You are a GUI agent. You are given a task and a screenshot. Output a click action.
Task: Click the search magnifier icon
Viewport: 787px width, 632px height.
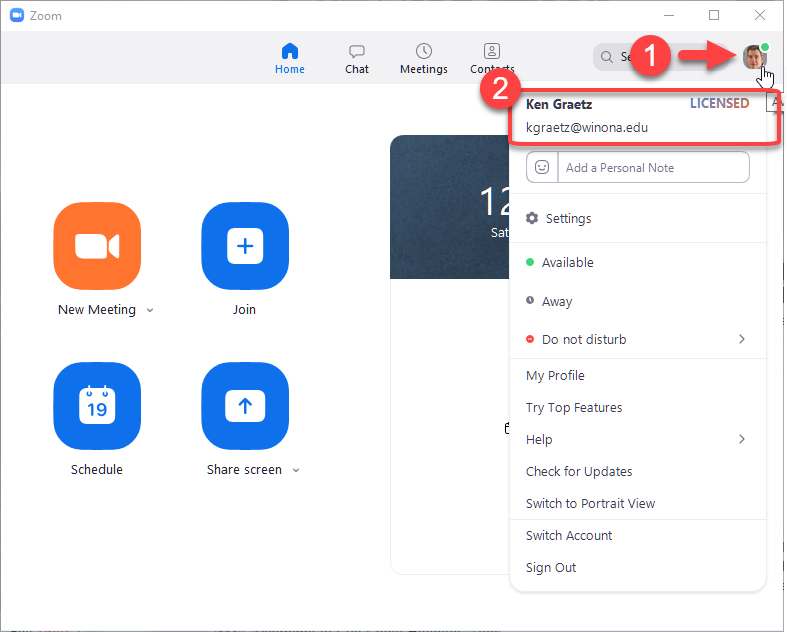pyautogui.click(x=607, y=57)
